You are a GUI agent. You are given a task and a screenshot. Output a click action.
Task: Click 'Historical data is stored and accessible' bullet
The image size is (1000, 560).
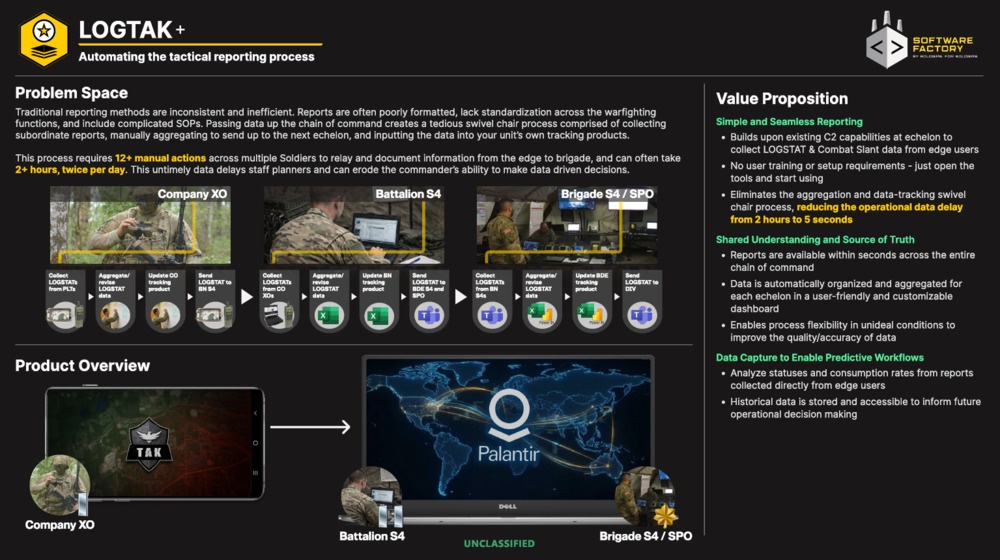point(855,408)
